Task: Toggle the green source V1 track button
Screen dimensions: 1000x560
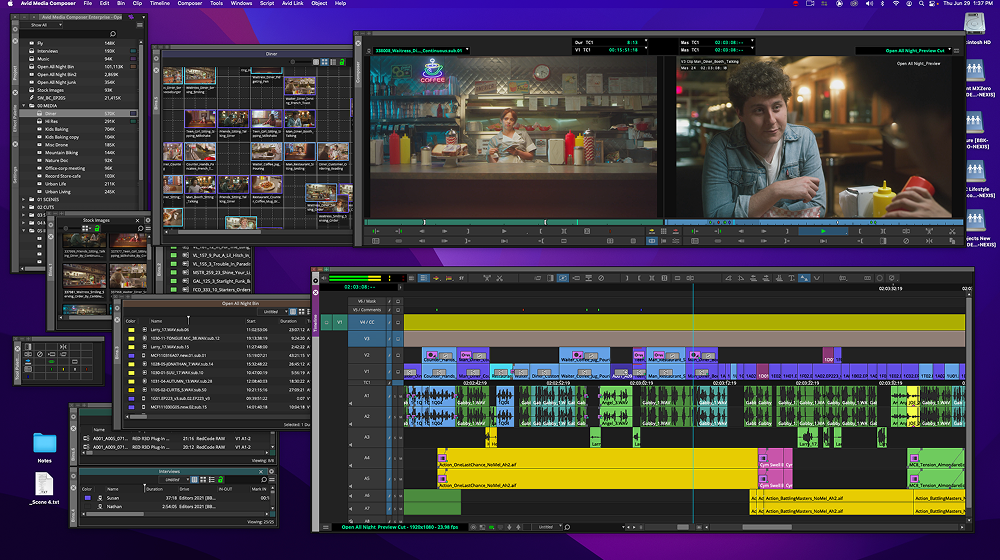Action: 339,322
